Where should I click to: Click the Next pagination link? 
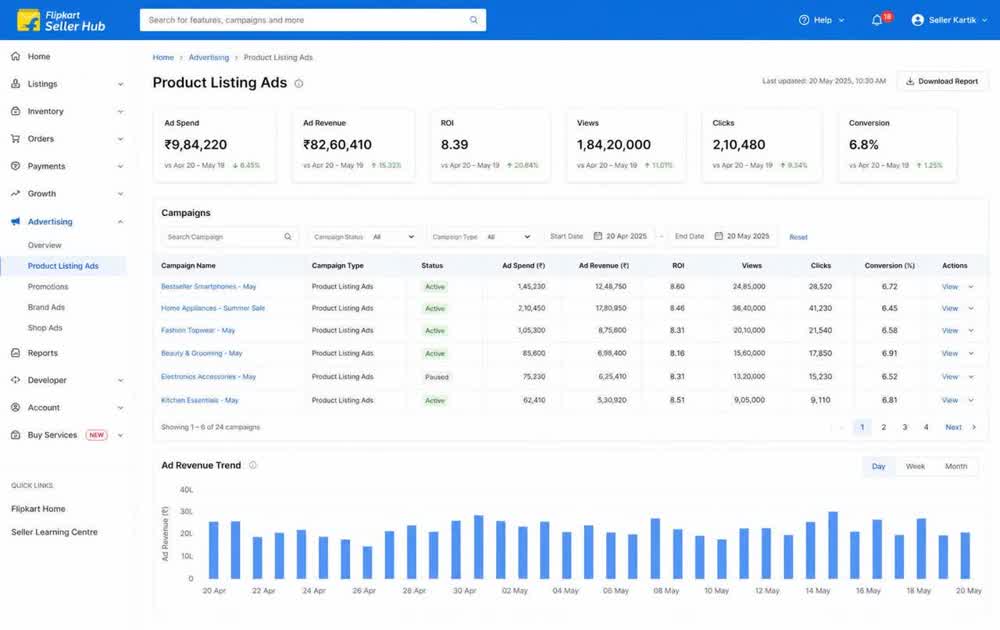pos(953,427)
